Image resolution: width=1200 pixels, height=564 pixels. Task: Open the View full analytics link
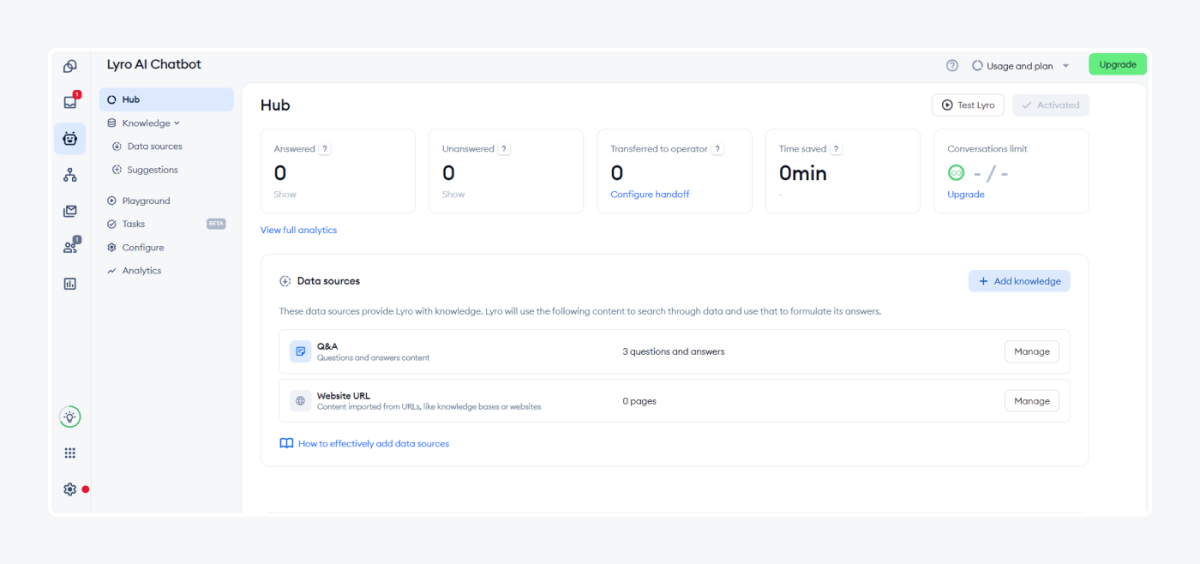298,230
